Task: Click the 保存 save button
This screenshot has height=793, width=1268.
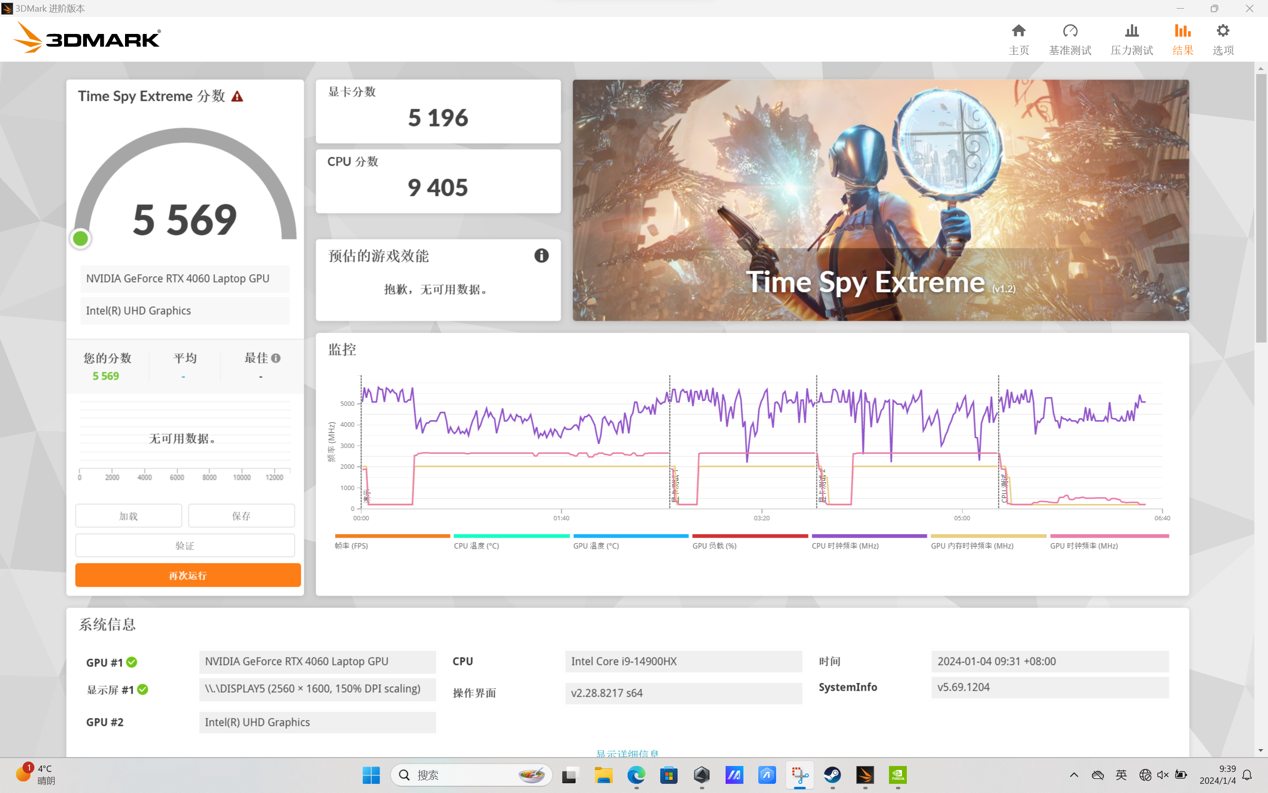Action: 241,516
